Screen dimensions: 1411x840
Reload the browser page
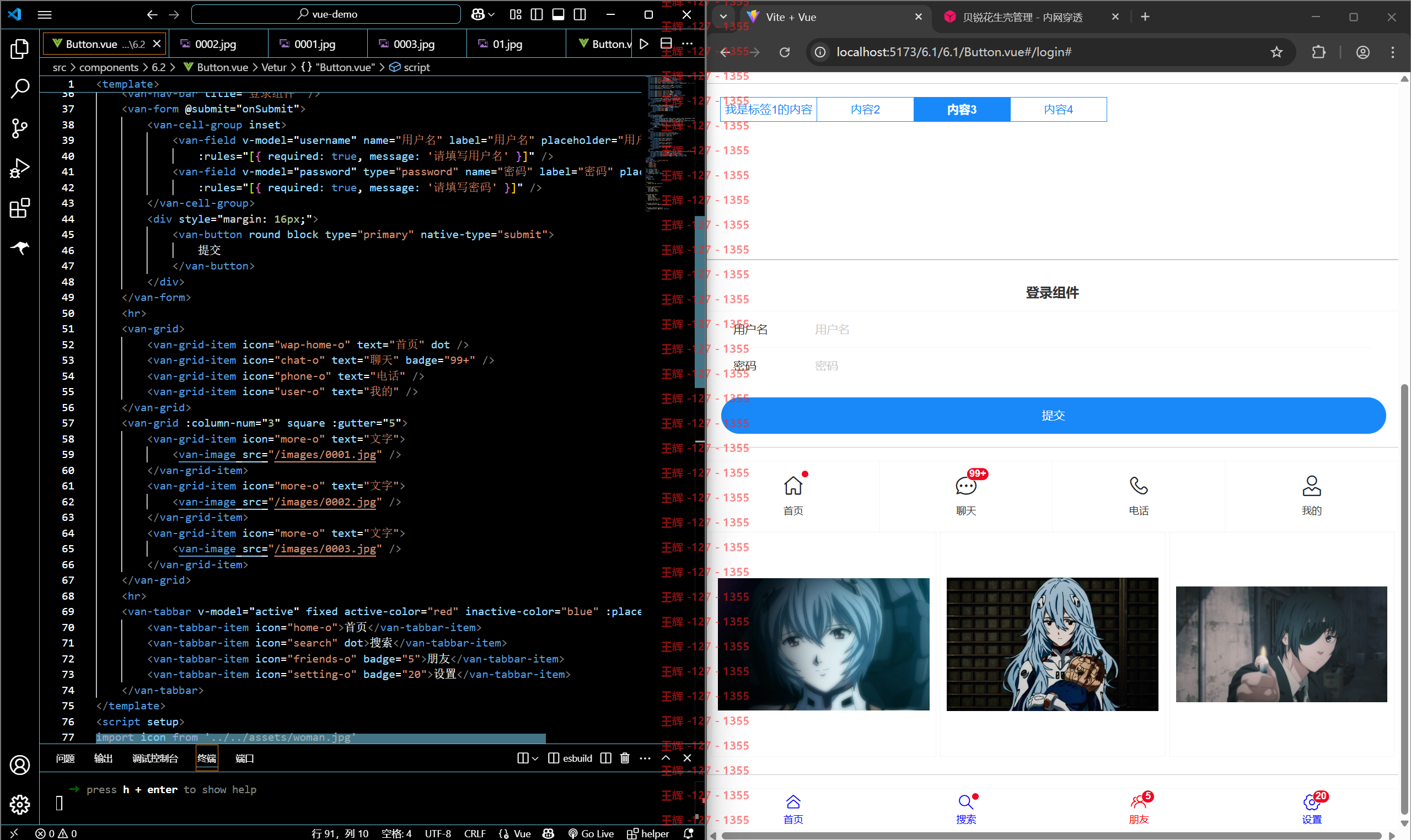pos(784,52)
